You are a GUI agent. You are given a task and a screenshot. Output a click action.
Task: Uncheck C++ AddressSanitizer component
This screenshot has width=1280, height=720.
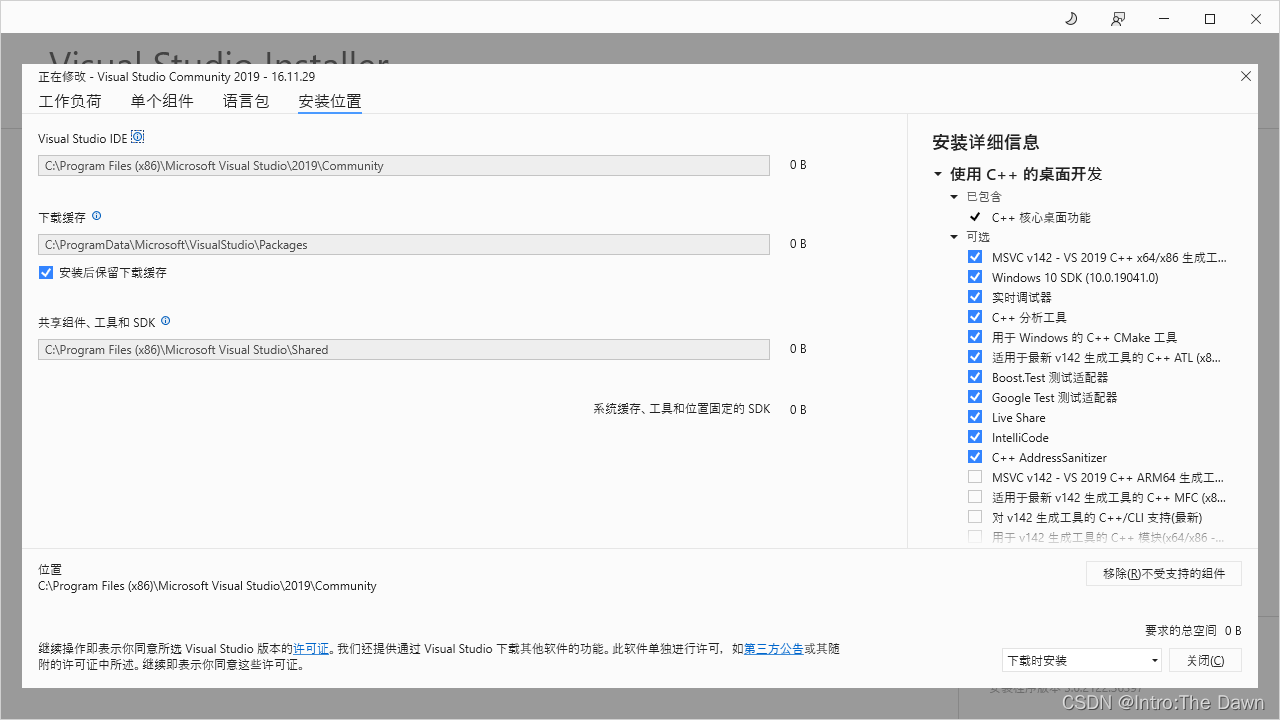tap(975, 457)
